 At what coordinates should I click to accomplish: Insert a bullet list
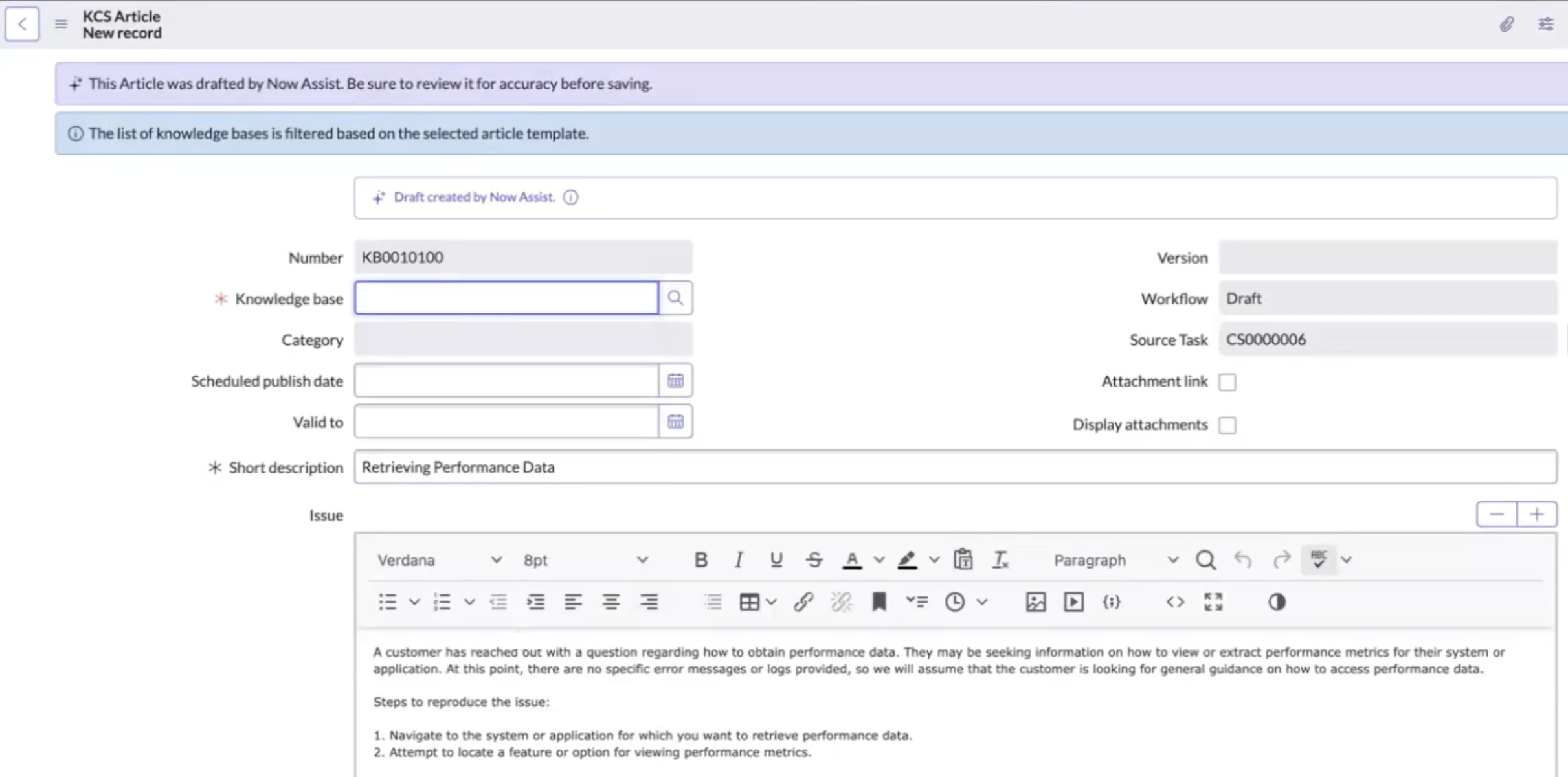click(x=387, y=602)
